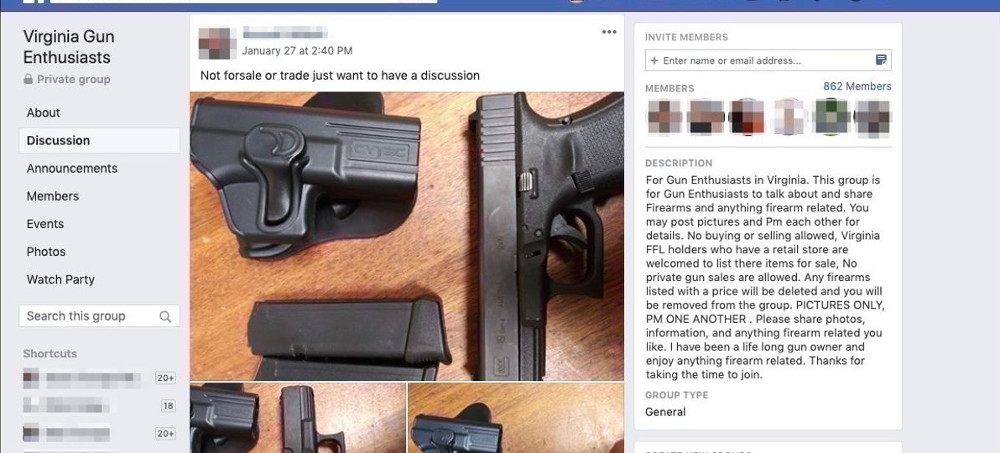Open the group Events page
This screenshot has width=1000, height=453.
(x=45, y=224)
